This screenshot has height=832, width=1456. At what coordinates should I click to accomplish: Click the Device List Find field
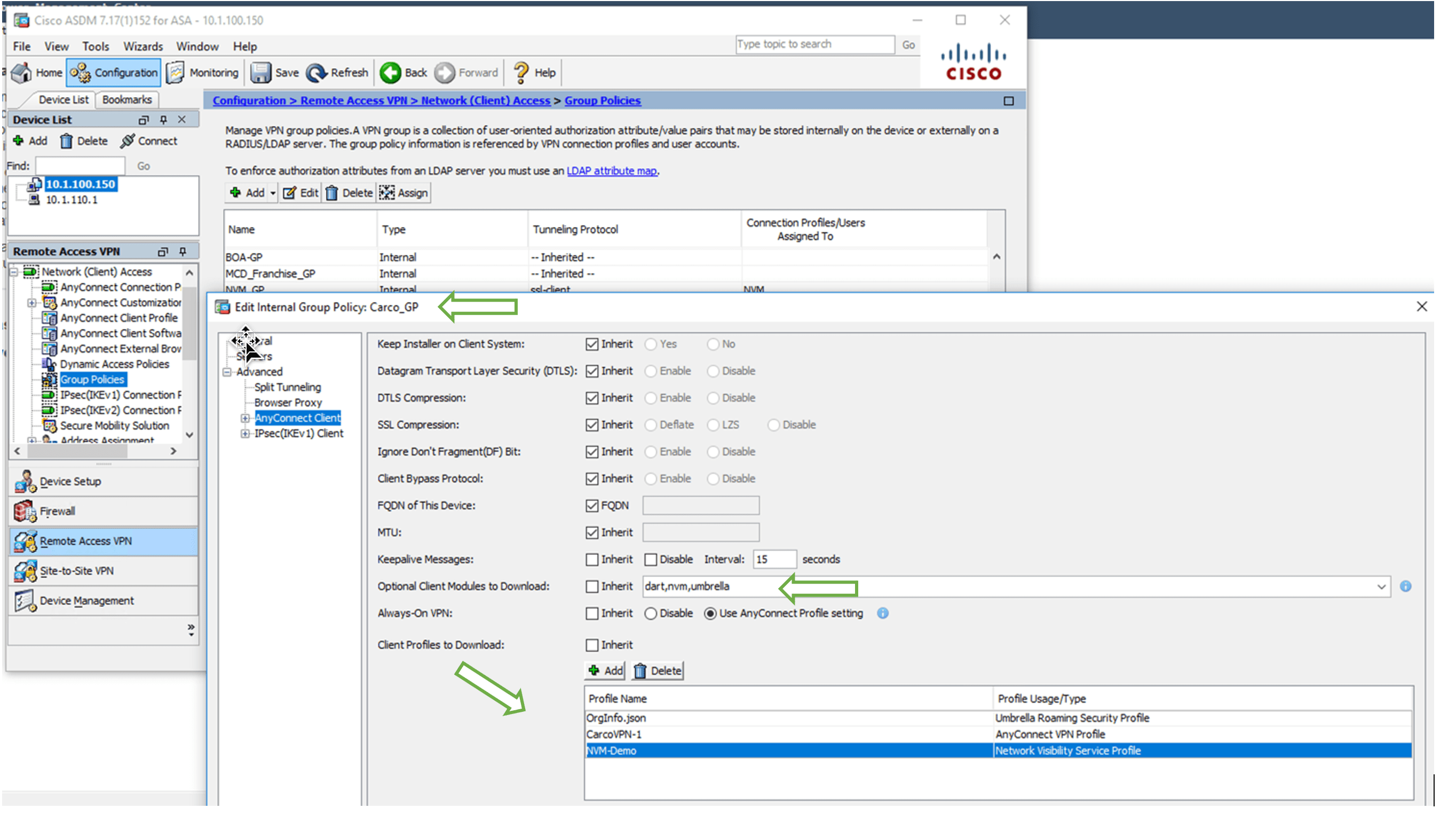(x=80, y=166)
